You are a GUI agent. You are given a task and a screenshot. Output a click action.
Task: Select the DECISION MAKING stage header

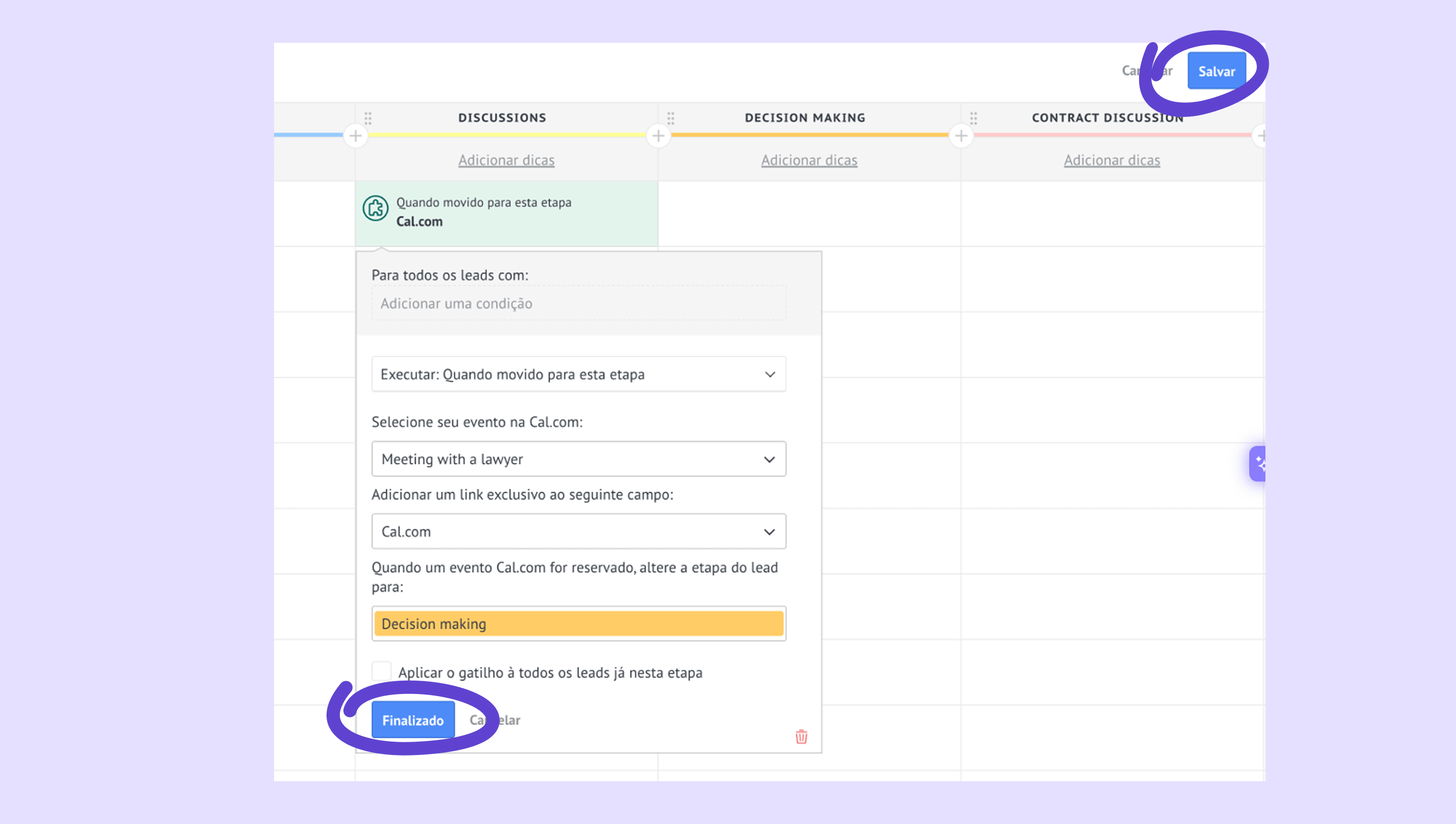[x=805, y=118]
